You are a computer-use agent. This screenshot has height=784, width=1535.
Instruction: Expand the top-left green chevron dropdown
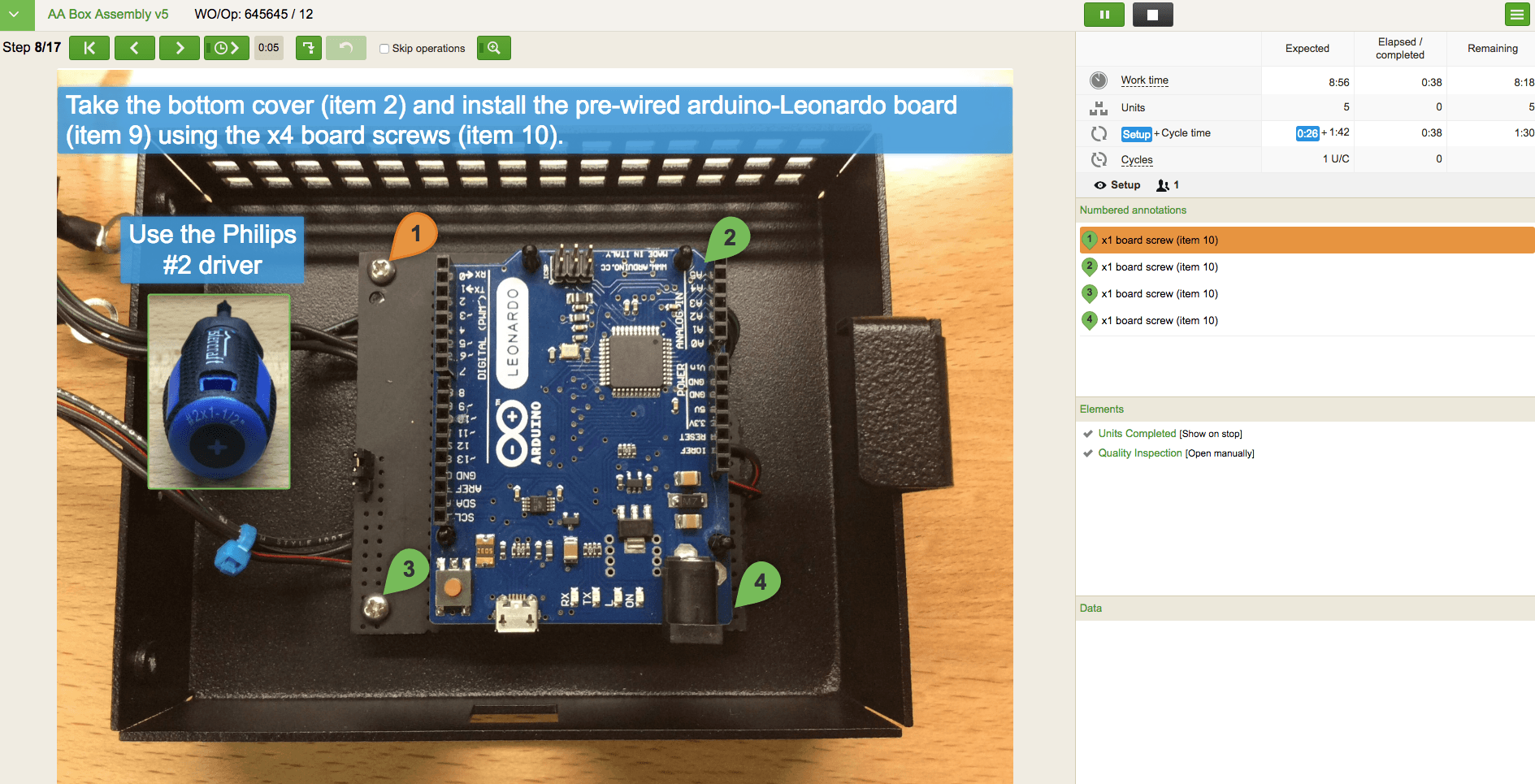[x=15, y=15]
